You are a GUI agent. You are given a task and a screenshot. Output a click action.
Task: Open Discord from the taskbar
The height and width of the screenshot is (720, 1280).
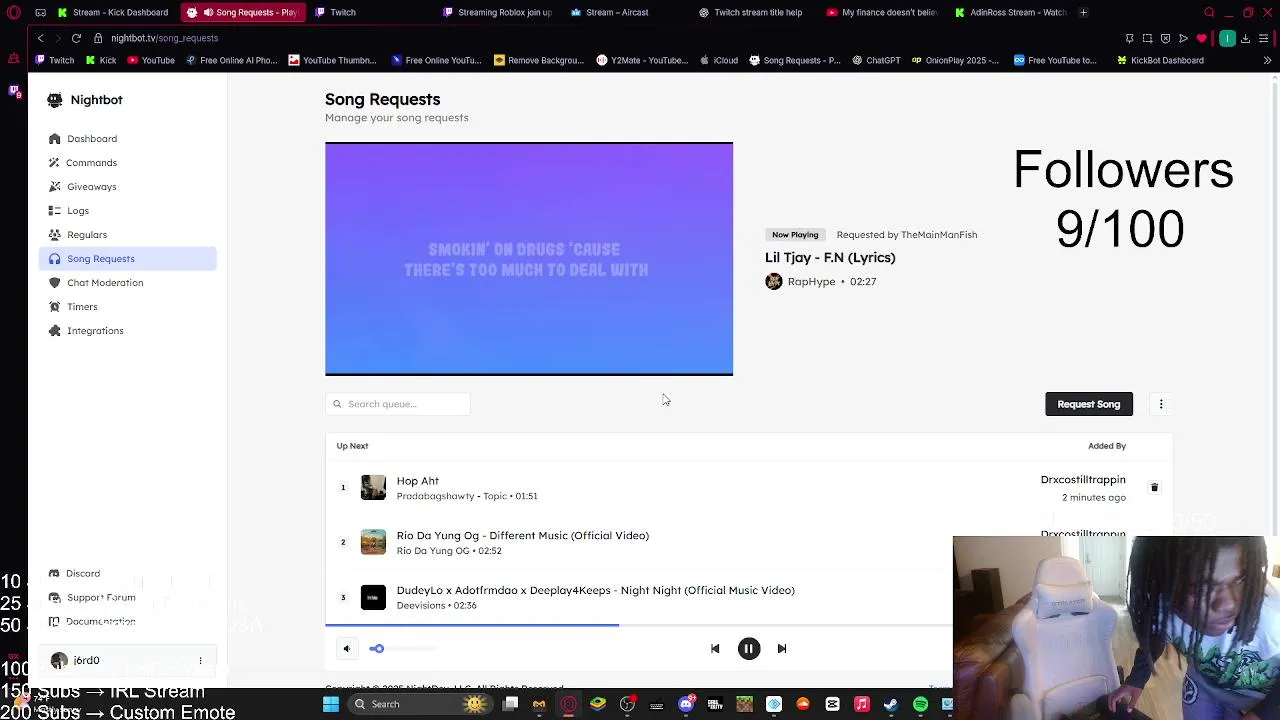pyautogui.click(x=686, y=704)
